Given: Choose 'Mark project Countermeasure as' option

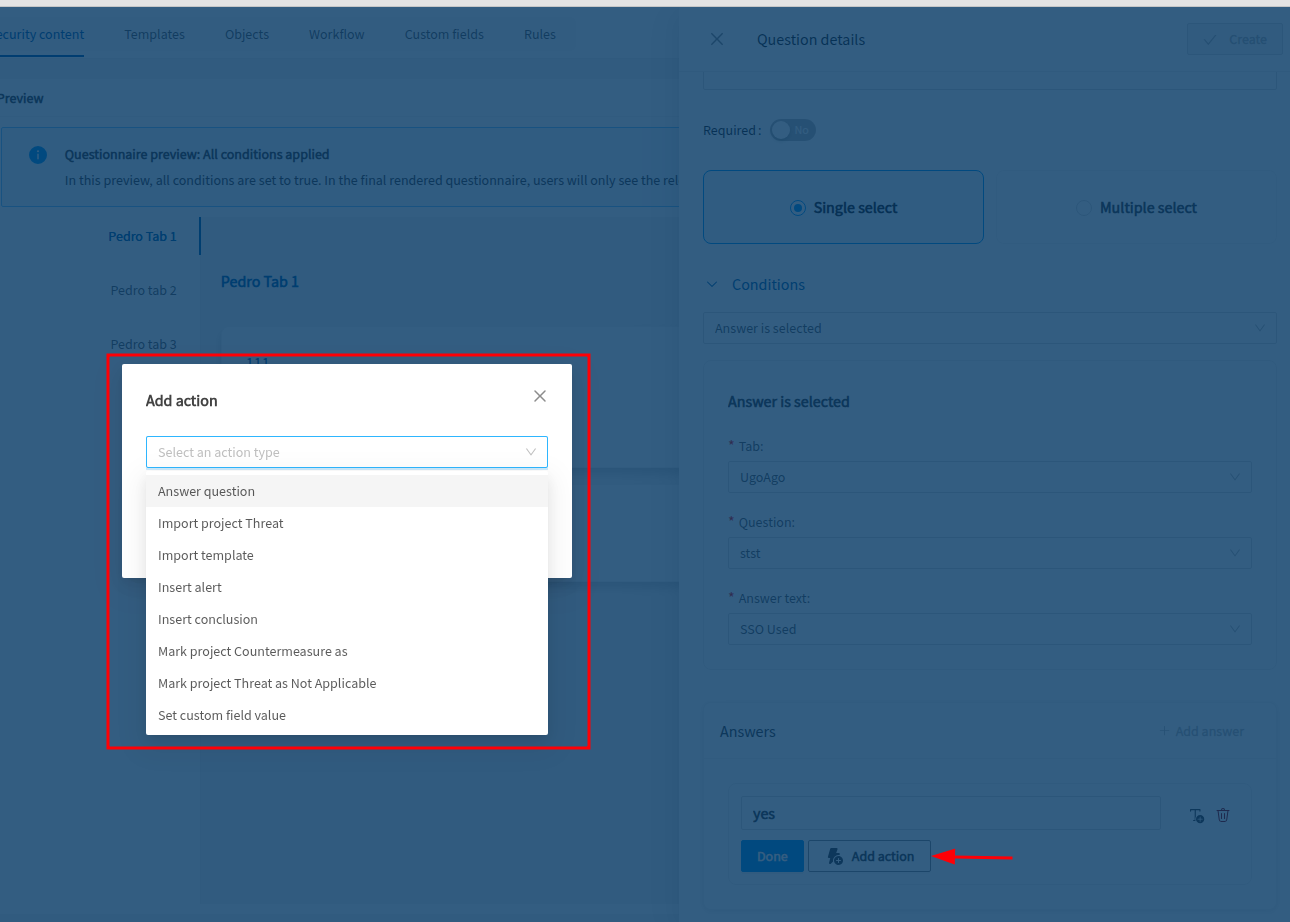Looking at the screenshot, I should (x=347, y=651).
